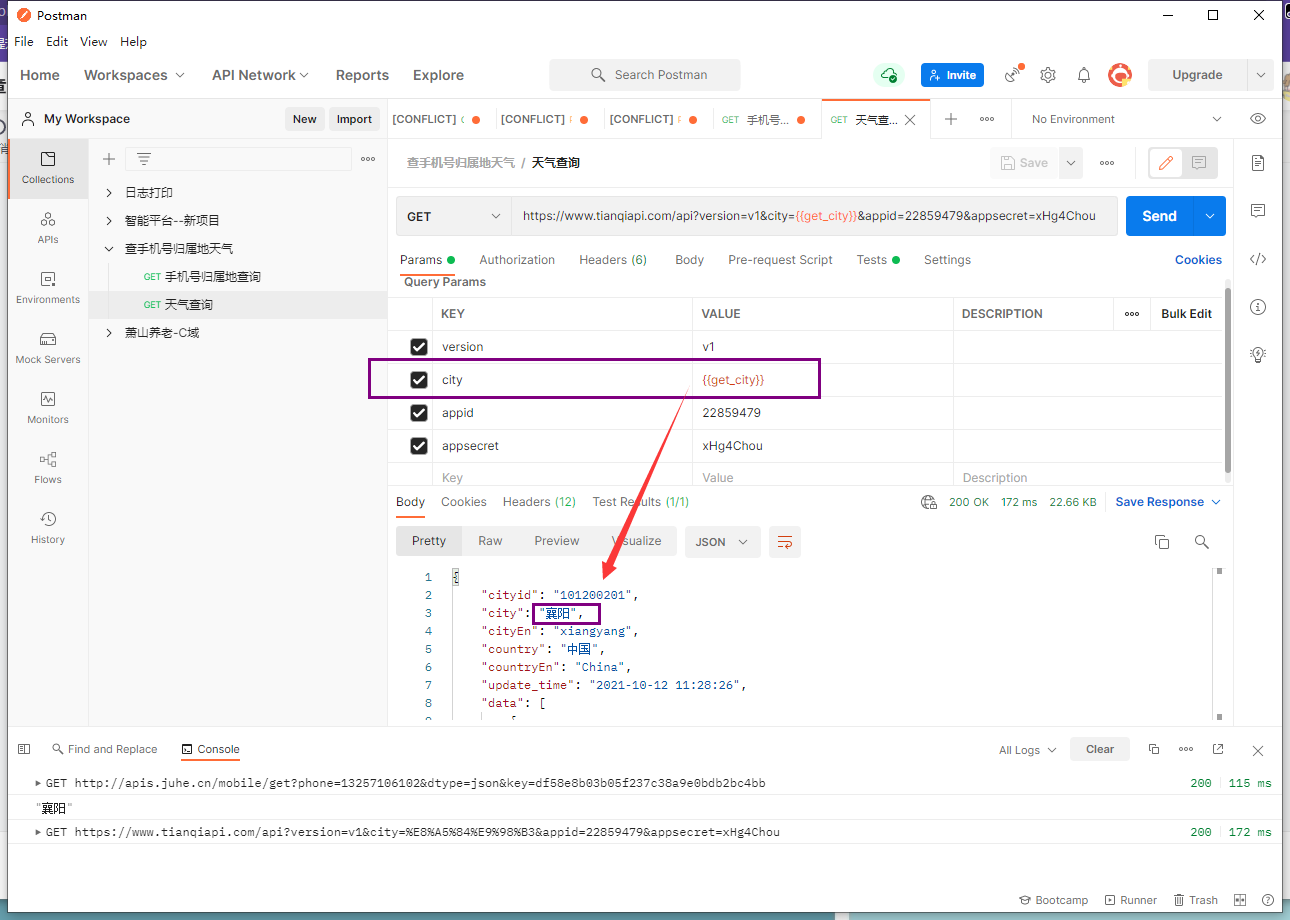Open the lightbulb related collections icon
This screenshot has height=920, width=1290.
(x=1258, y=354)
